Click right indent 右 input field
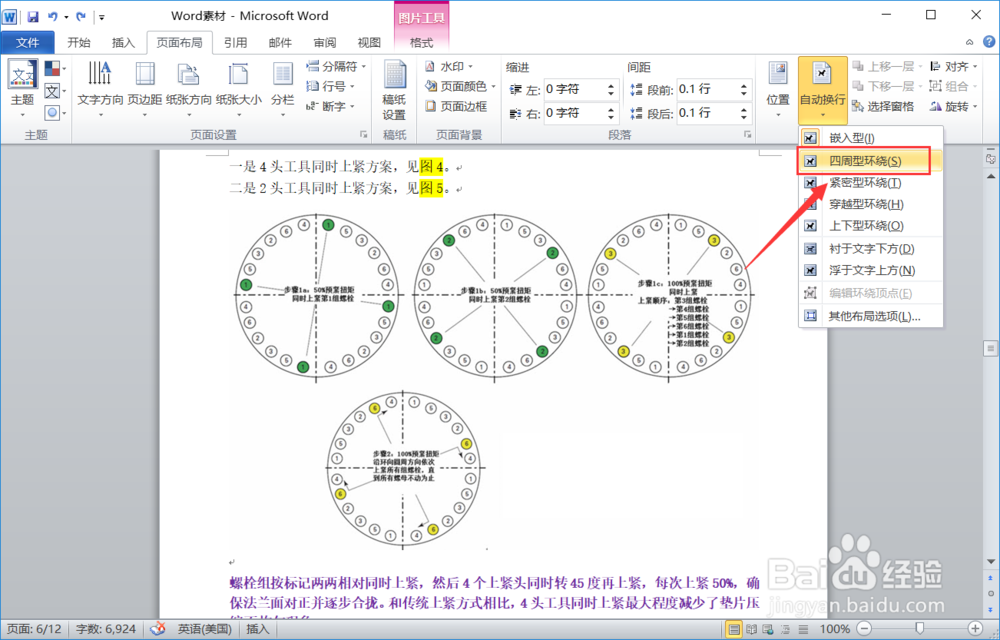The height and width of the screenshot is (640, 1000). (574, 113)
